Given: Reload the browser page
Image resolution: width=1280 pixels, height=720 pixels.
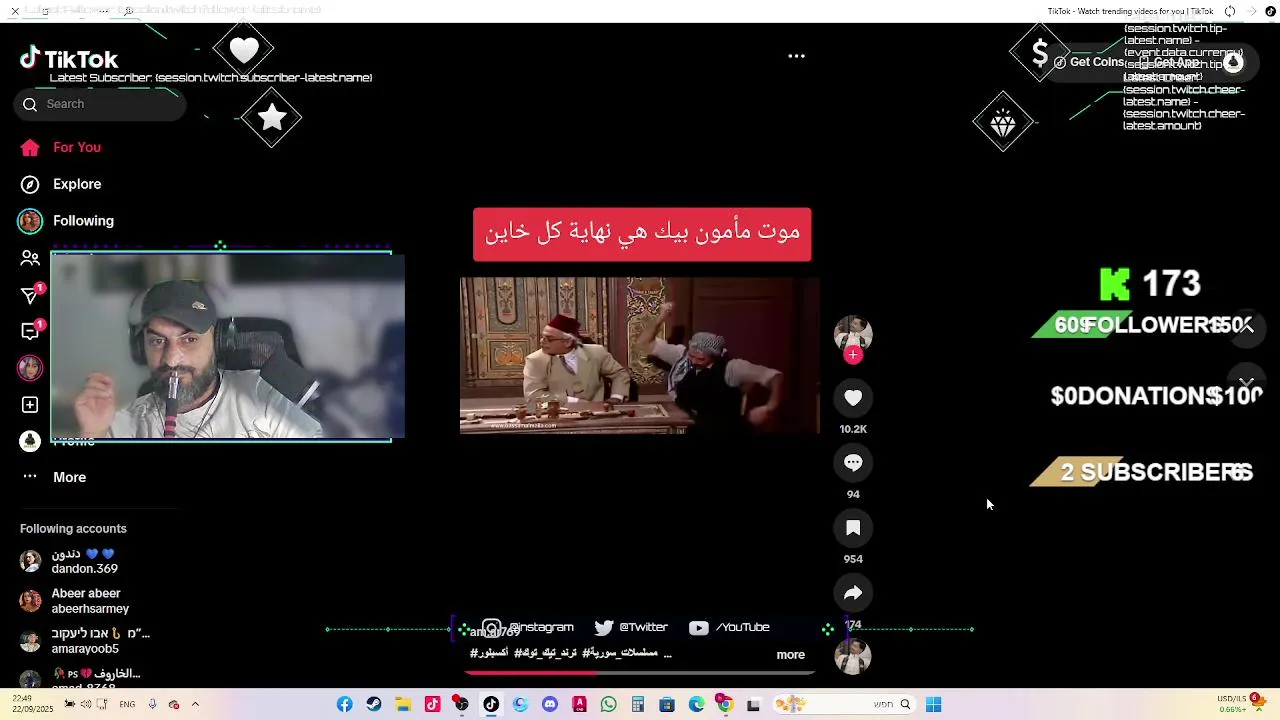Looking at the screenshot, I should point(1230,11).
